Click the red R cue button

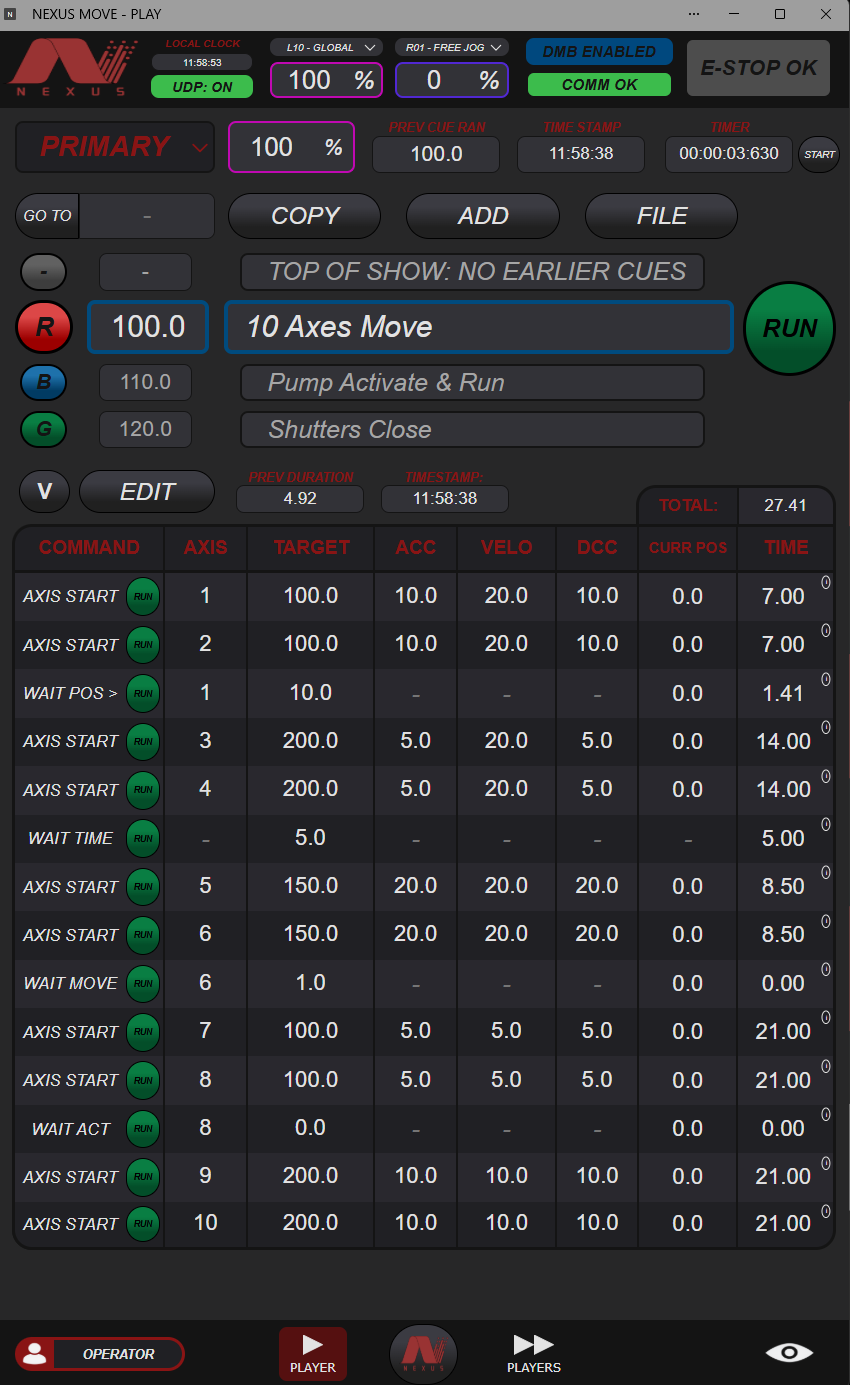coord(44,327)
